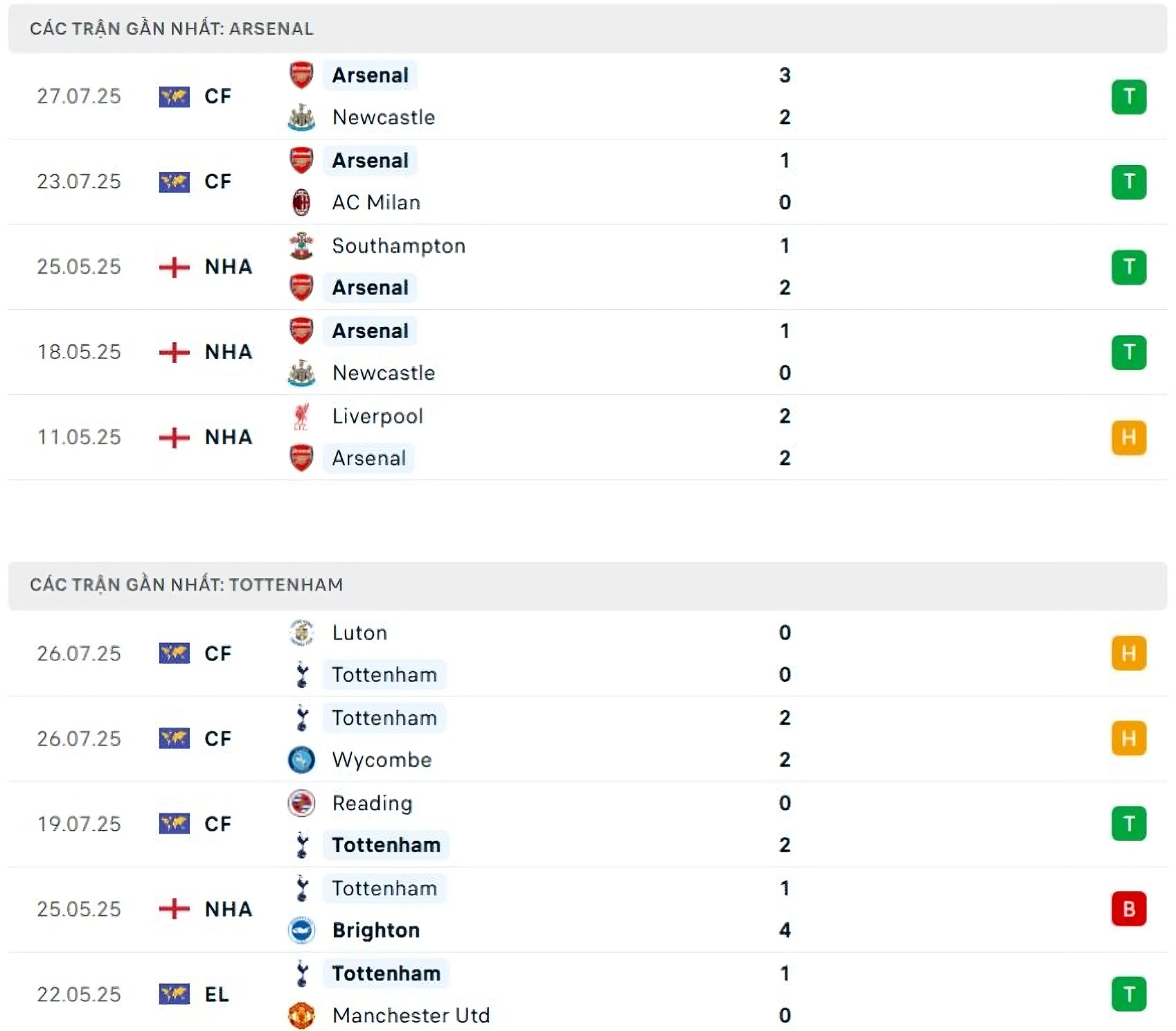
Task: Click green T badge for Arsenal–AC Milan
Action: coord(1128,182)
